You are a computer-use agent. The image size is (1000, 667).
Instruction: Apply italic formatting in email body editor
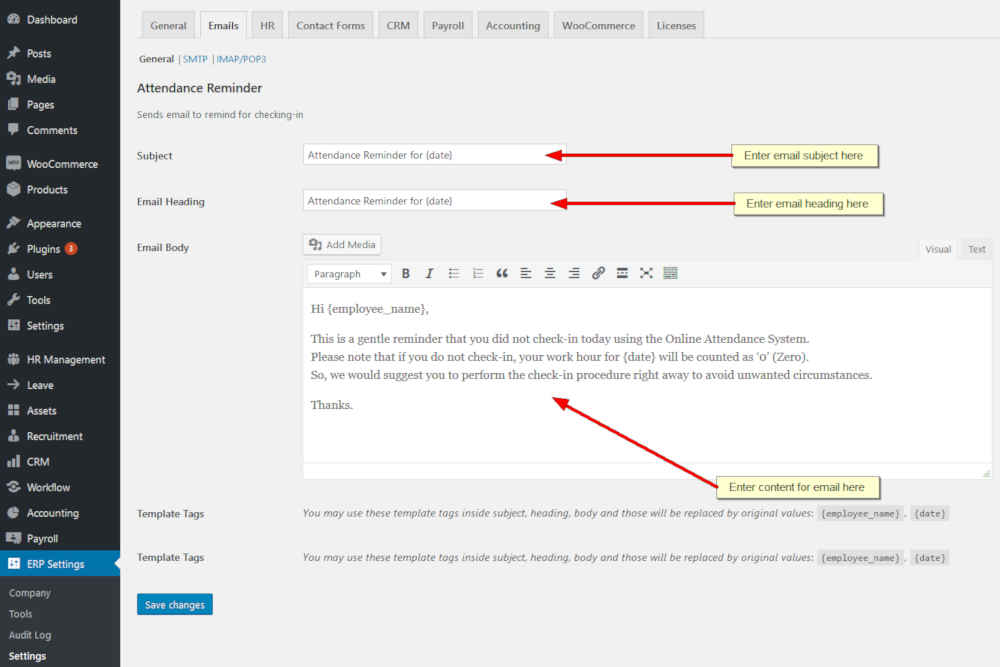[430, 273]
